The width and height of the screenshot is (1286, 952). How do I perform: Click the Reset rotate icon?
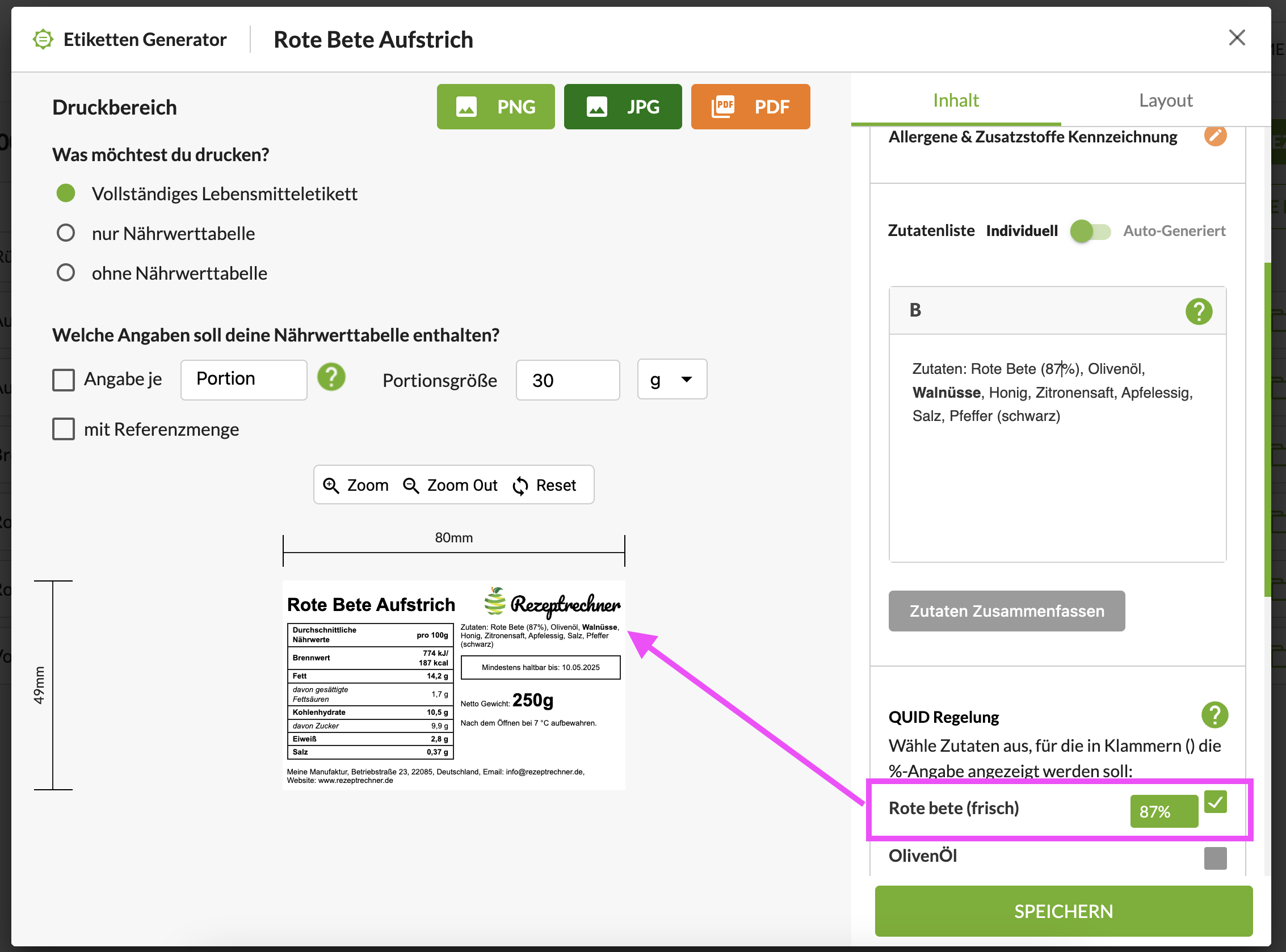pyautogui.click(x=520, y=486)
